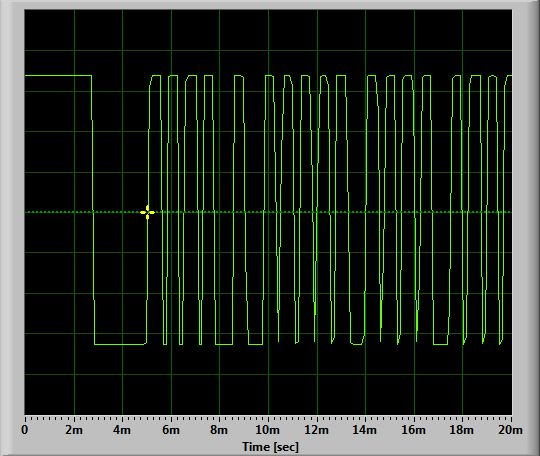
Task: Select the 12m time axis label
Action: pyautogui.click(x=316, y=430)
